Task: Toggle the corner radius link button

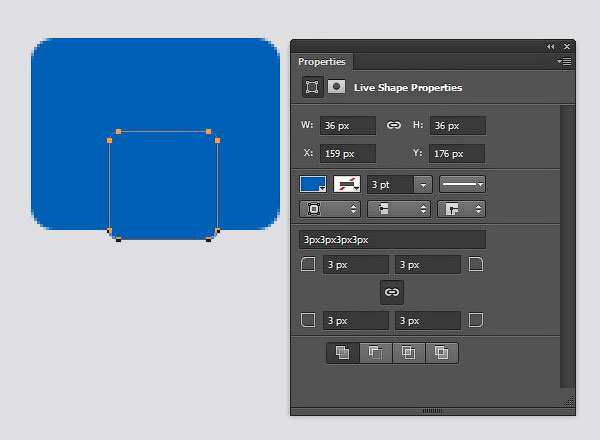Action: 391,292
